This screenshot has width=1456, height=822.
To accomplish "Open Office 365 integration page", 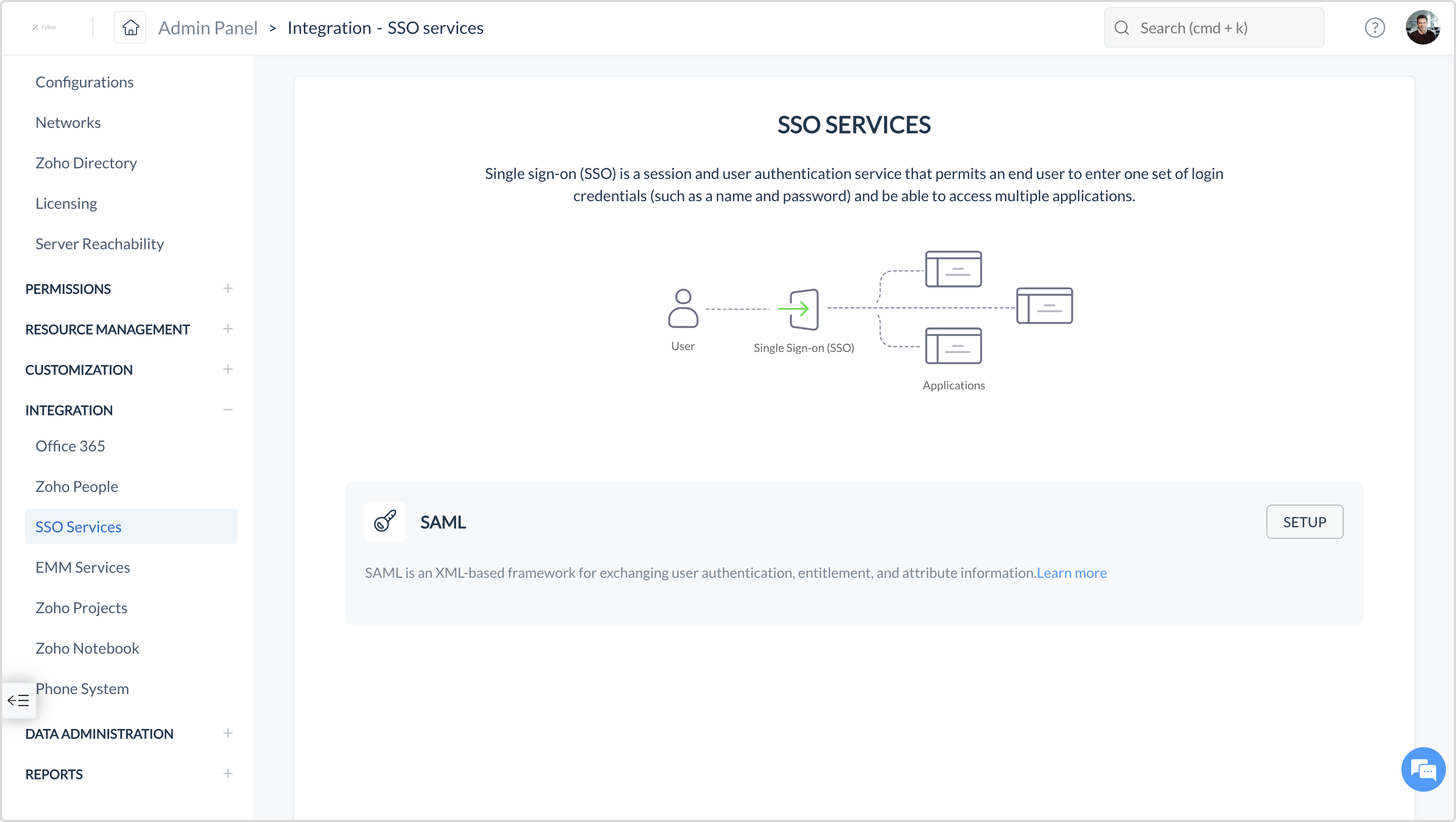I will coord(70,446).
